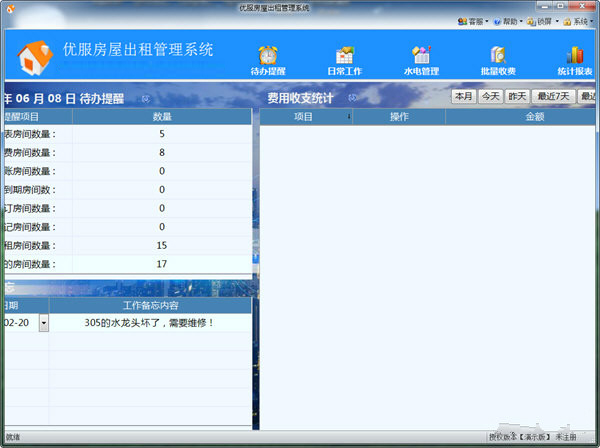Click the small icon beside 待办提醒 heading

145,99
